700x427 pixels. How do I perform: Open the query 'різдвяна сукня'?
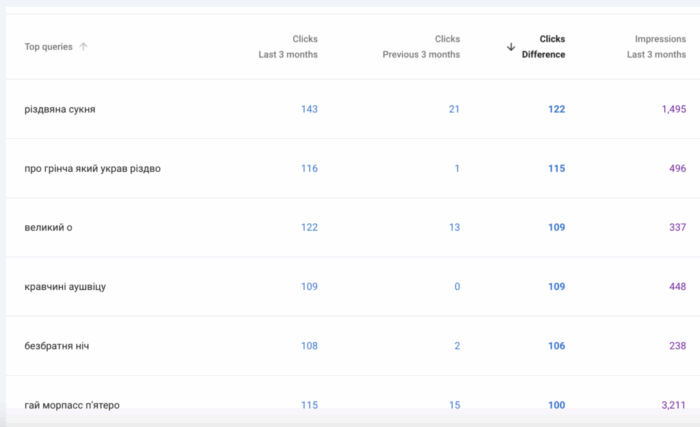point(60,109)
